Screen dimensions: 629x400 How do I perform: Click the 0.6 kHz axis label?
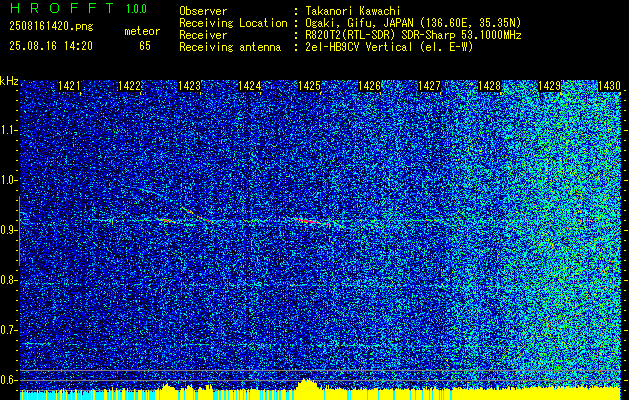[x=8, y=380]
